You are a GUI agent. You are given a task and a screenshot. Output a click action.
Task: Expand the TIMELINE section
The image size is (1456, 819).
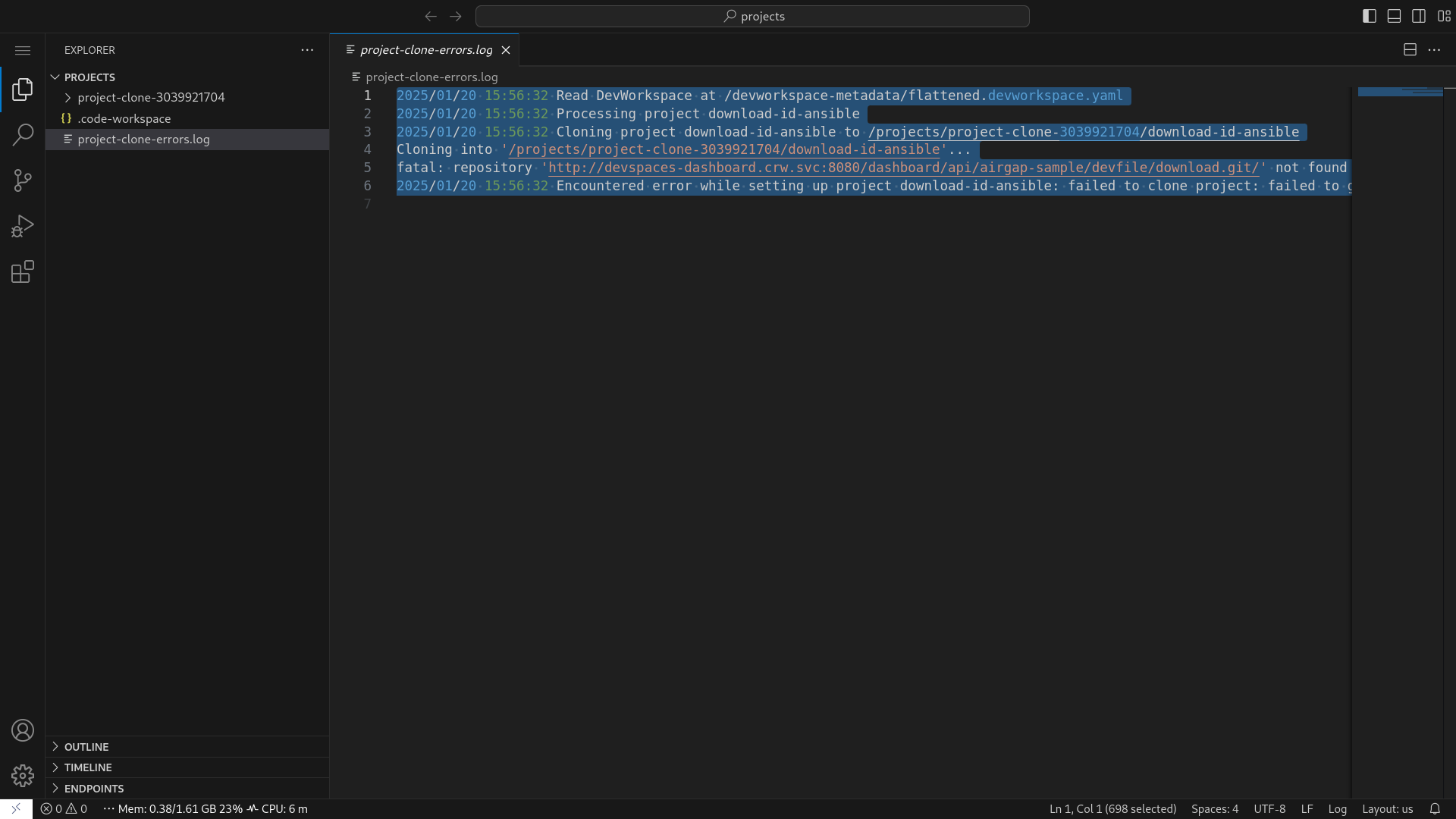coord(88,767)
